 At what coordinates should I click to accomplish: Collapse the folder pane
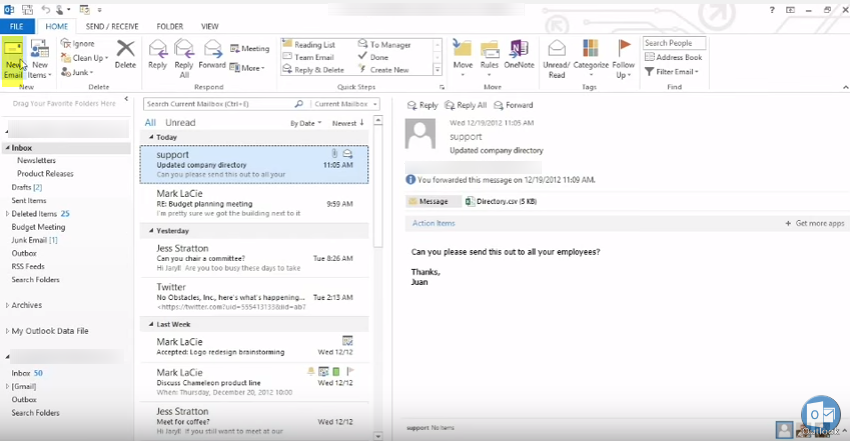pos(126,99)
